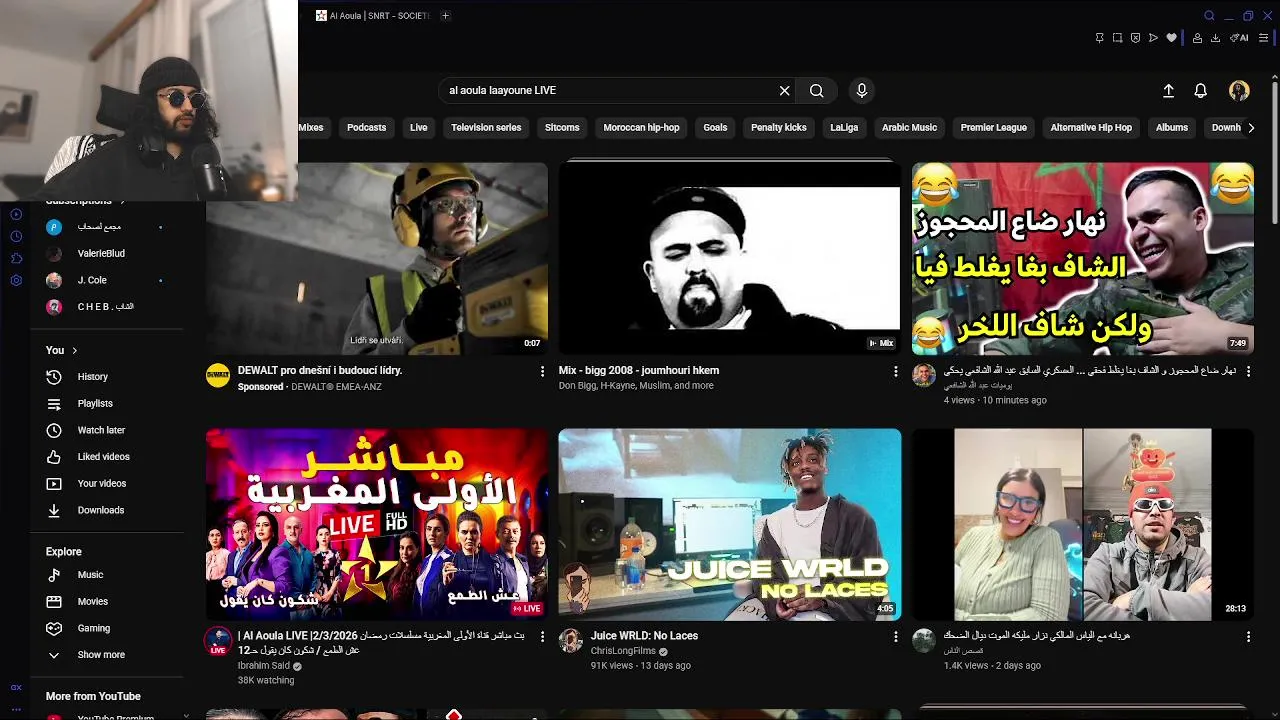Open Playlists in the sidebar
Screen dimensions: 1280x720
pyautogui.click(x=95, y=404)
